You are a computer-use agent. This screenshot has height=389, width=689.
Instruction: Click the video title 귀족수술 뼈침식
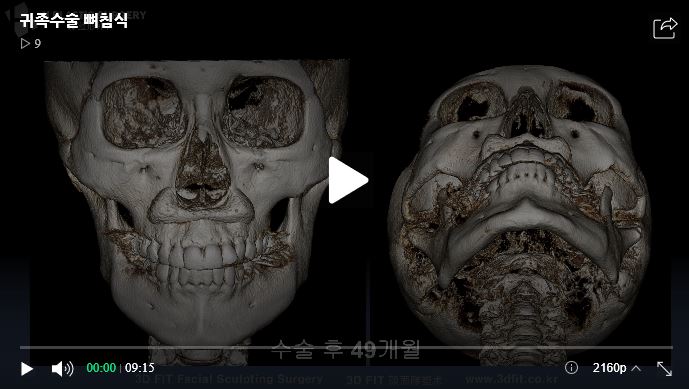coord(73,21)
